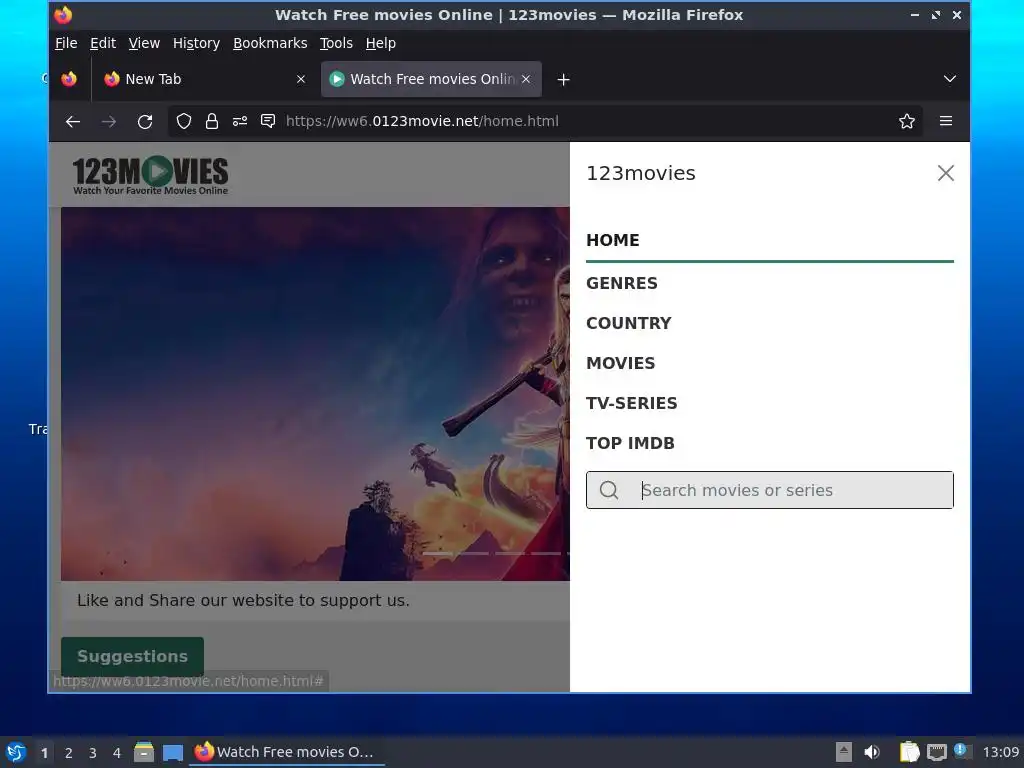Click the hero banner movie image
The image size is (1024, 768).
[315, 394]
